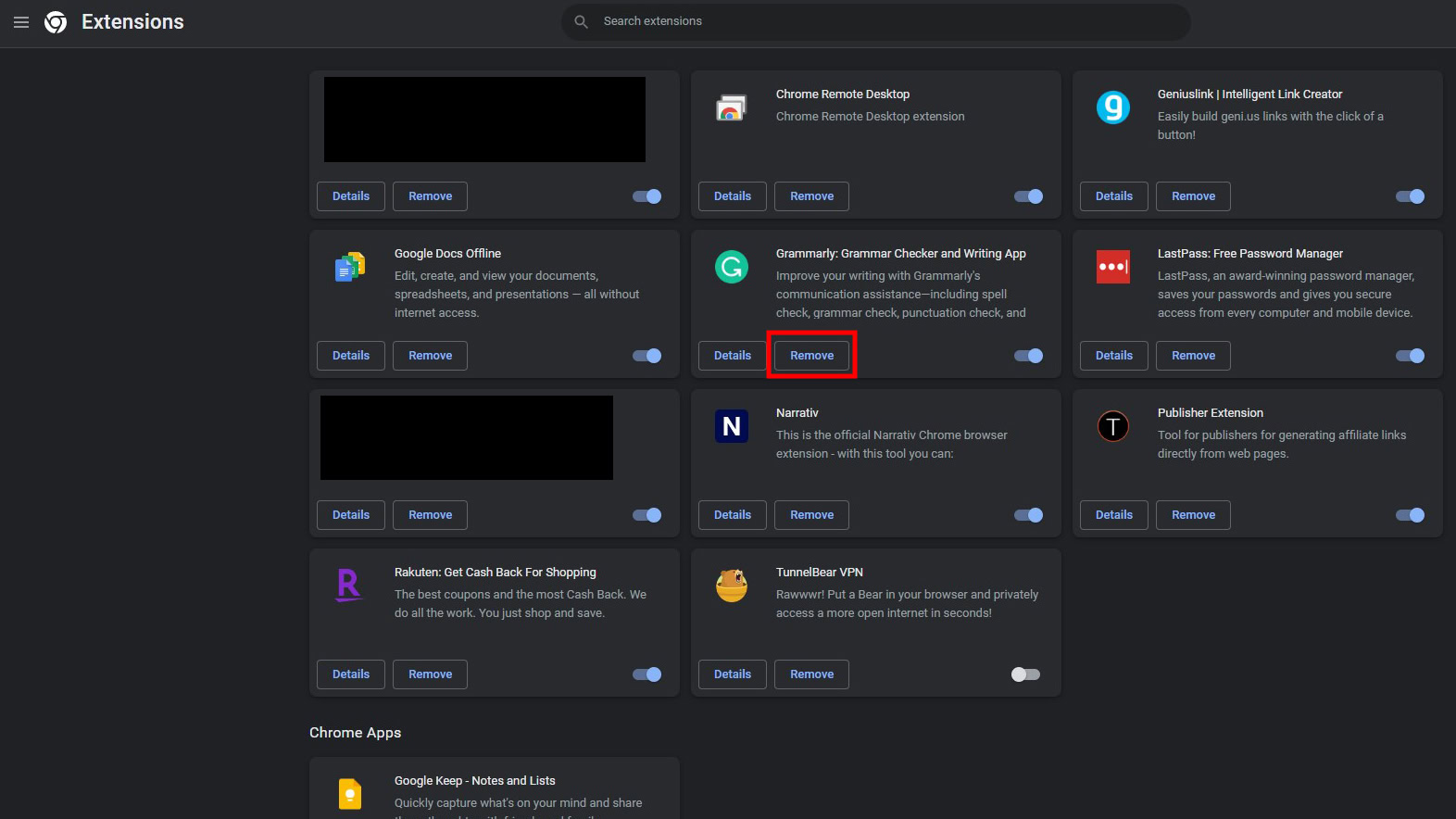This screenshot has height=819, width=1456.
Task: Turn off the Publisher Extension toggle
Action: point(1411,515)
